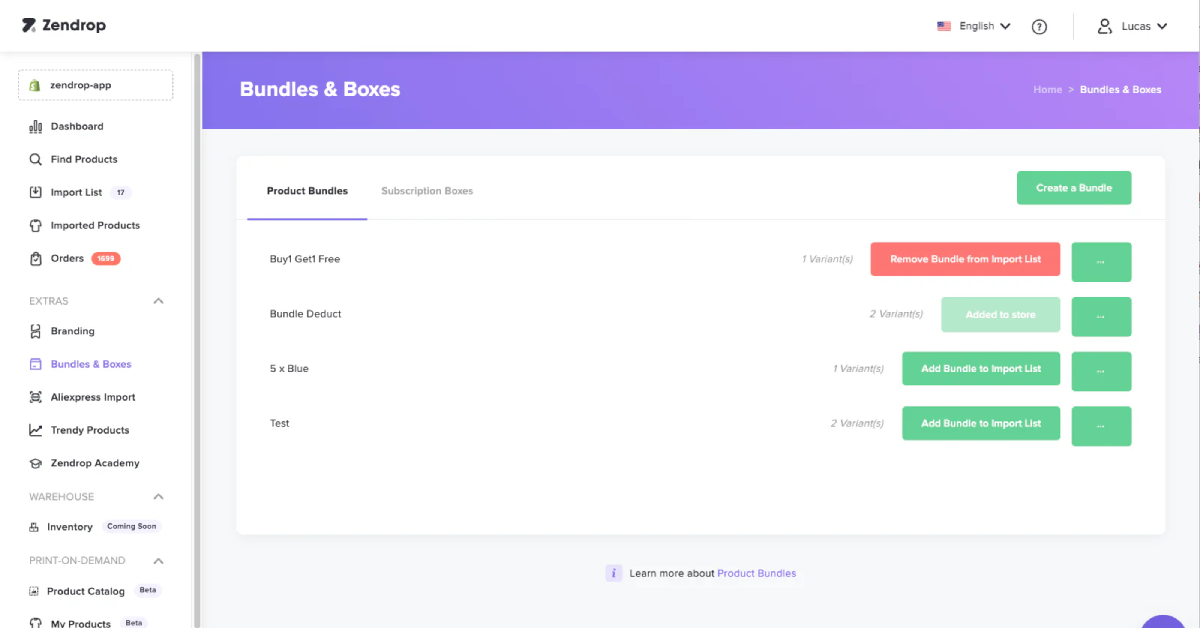Open the Product Bundles learn more link

pos(757,573)
